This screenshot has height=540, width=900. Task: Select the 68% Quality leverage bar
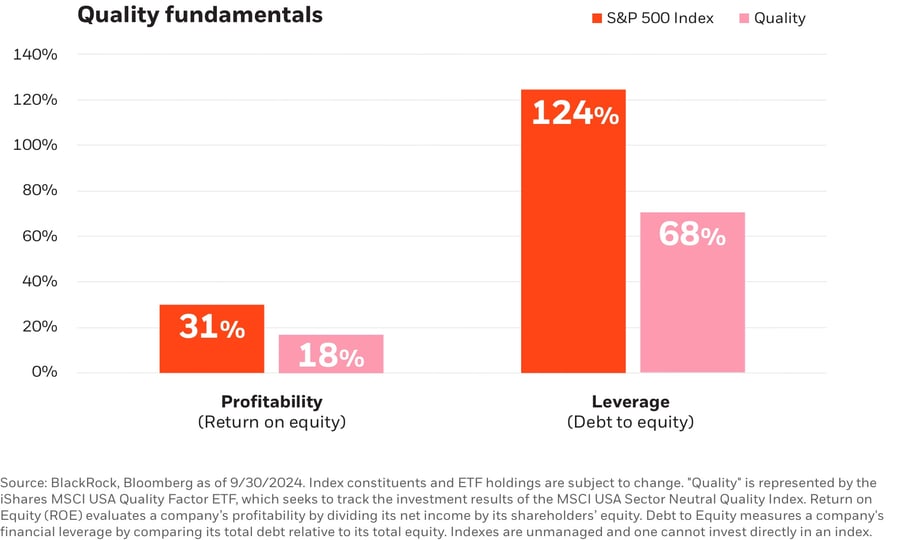coord(692,292)
